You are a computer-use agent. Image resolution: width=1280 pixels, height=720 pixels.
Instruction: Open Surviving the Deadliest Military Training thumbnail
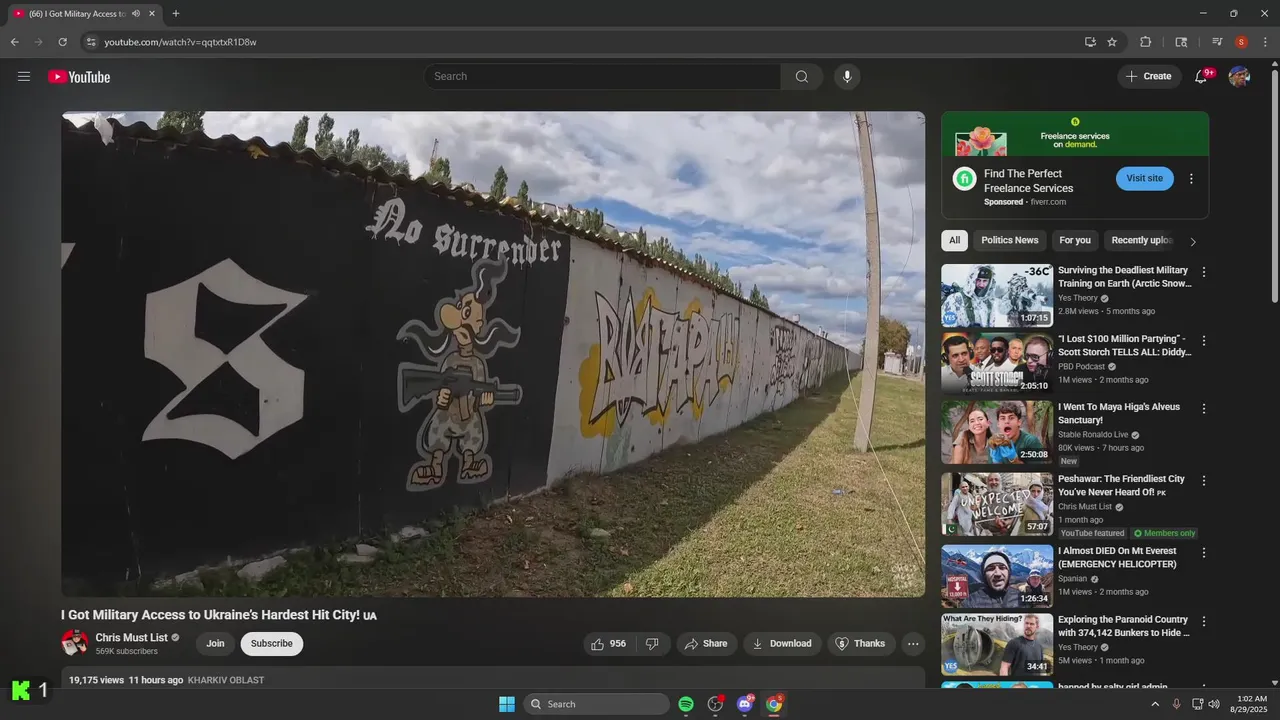coord(997,296)
